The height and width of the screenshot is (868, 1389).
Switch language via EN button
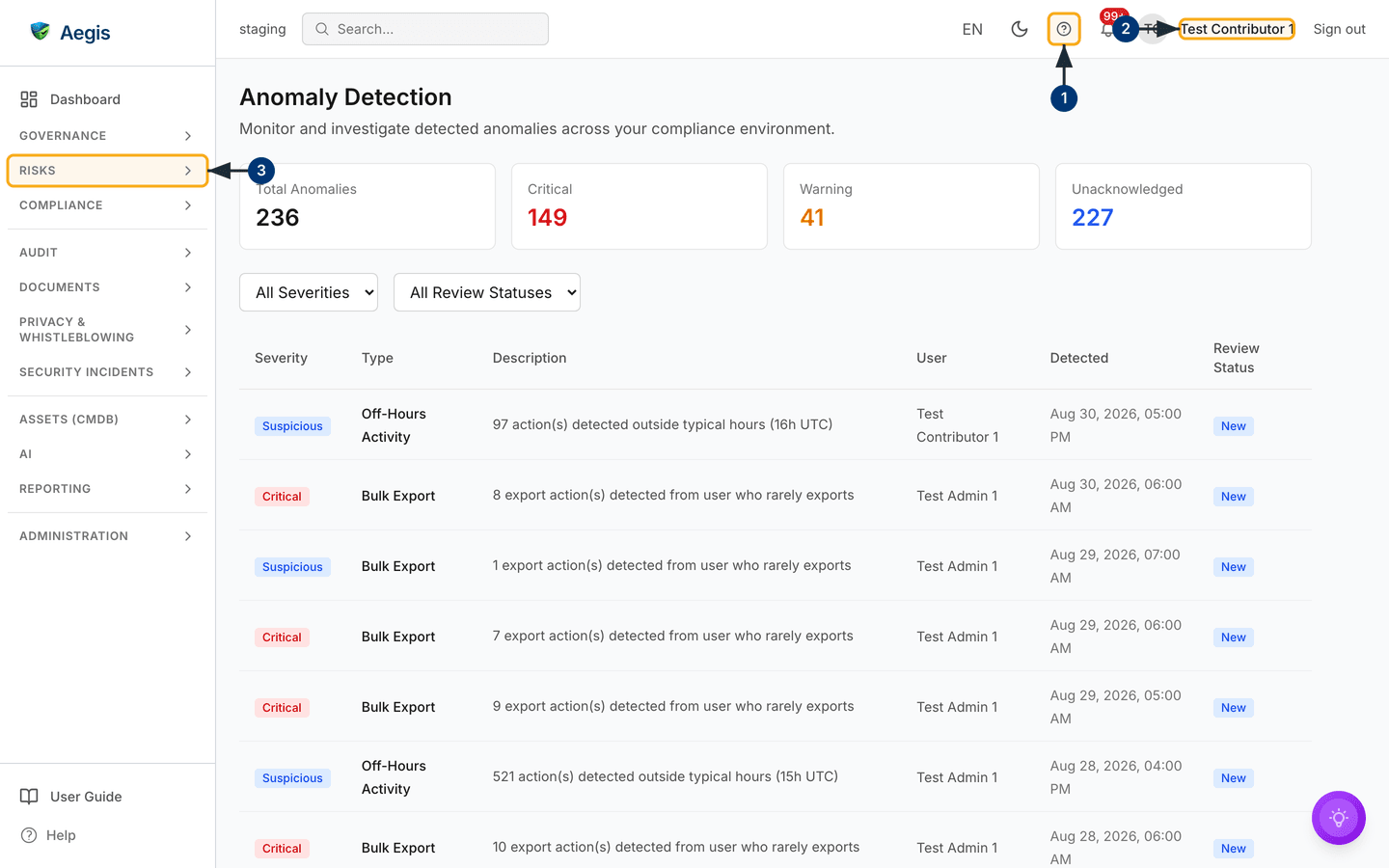[972, 29]
